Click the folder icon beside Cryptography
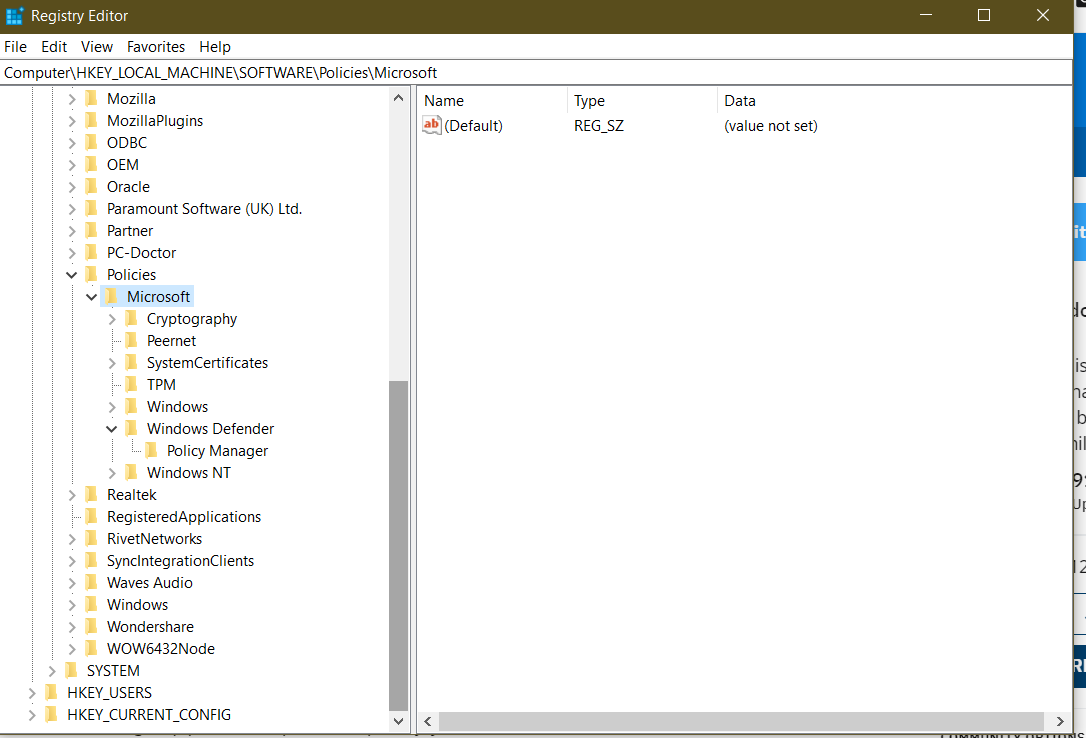Image resolution: width=1086 pixels, height=738 pixels. tap(132, 319)
